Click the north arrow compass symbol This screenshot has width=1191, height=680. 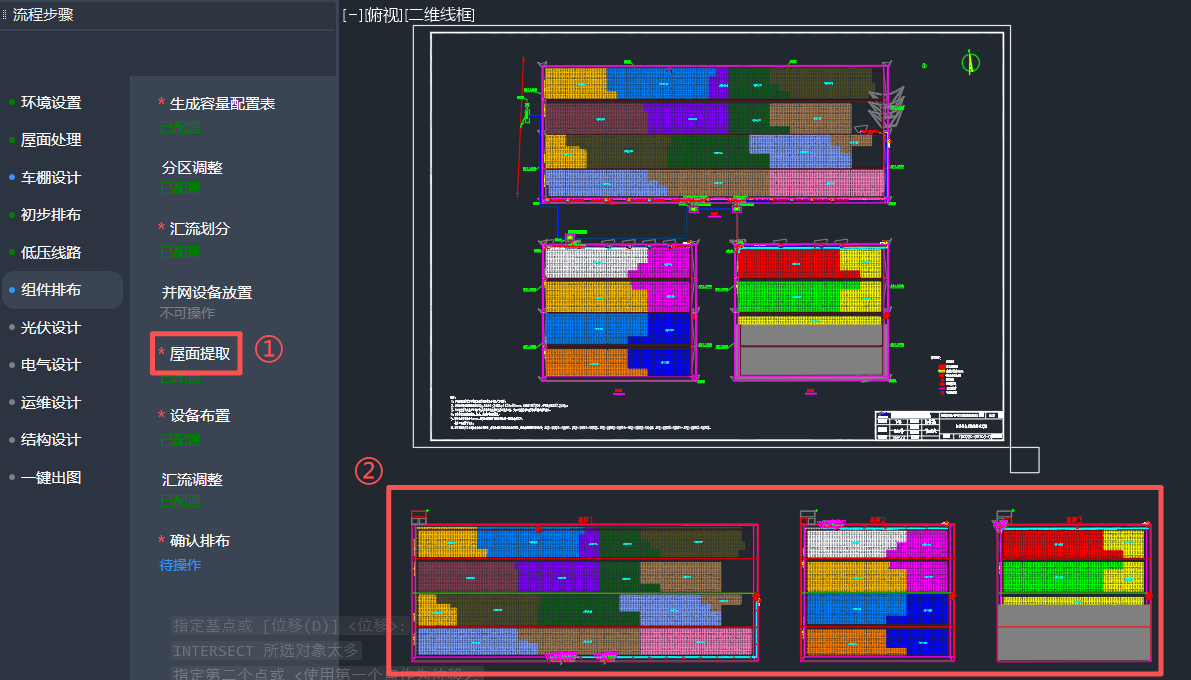[x=969, y=62]
